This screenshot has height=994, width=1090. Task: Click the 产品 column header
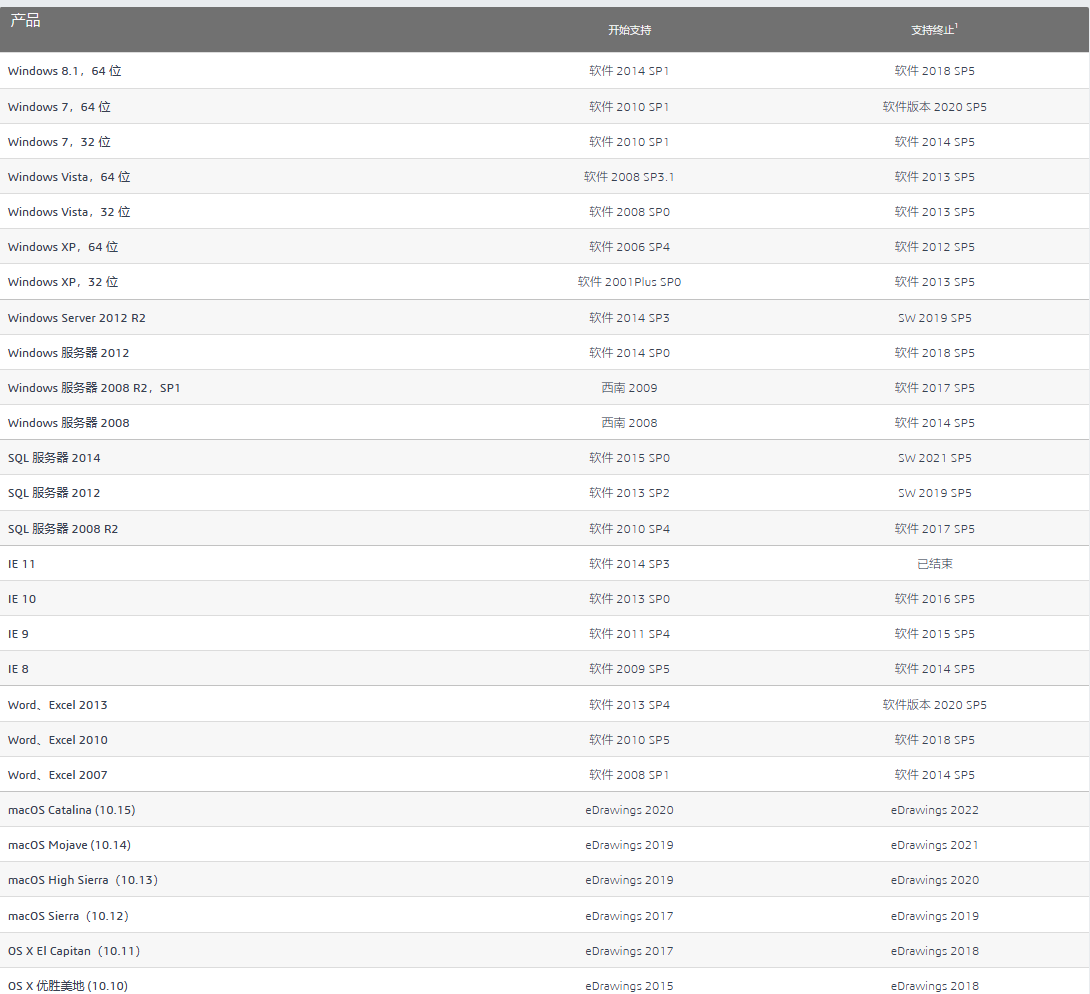tap(25, 21)
